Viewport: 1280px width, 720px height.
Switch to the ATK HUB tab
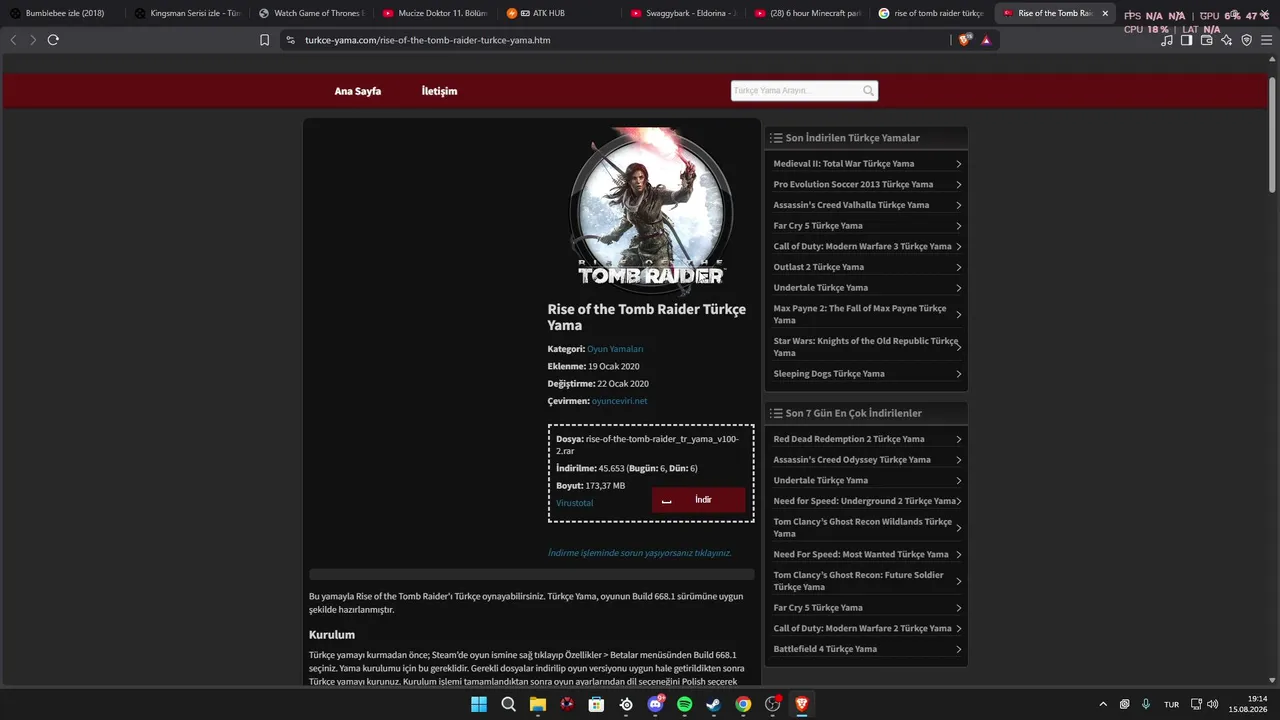point(560,13)
